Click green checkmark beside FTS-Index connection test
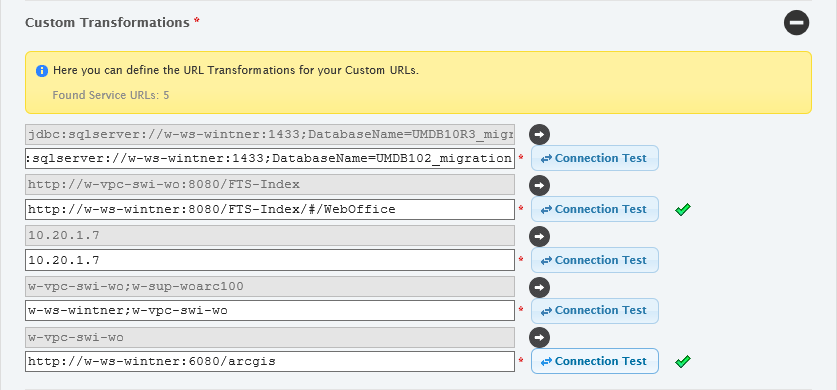This screenshot has height=390, width=837. [683, 210]
